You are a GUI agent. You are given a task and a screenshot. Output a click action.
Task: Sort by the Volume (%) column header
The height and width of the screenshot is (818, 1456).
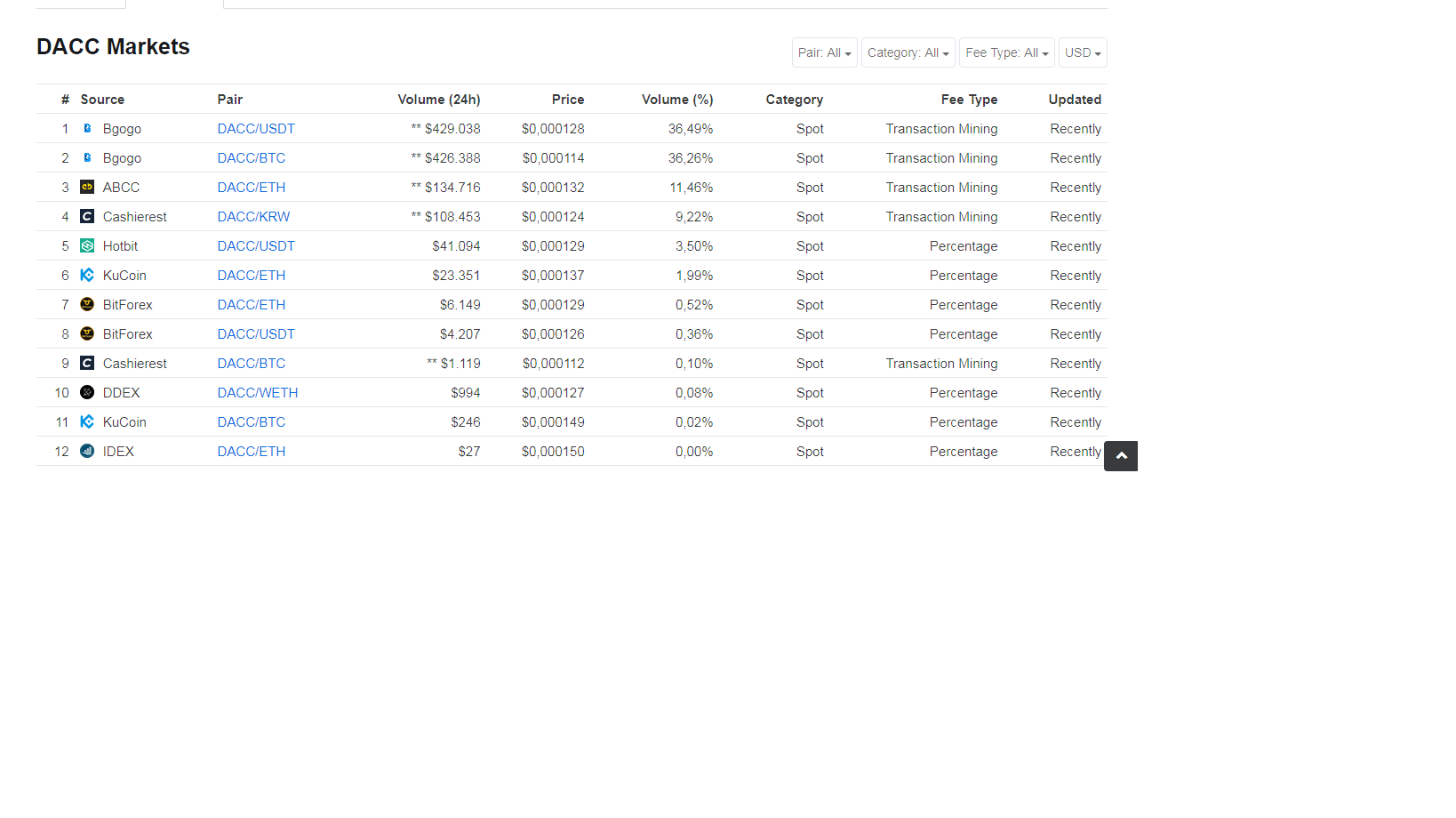click(x=677, y=100)
